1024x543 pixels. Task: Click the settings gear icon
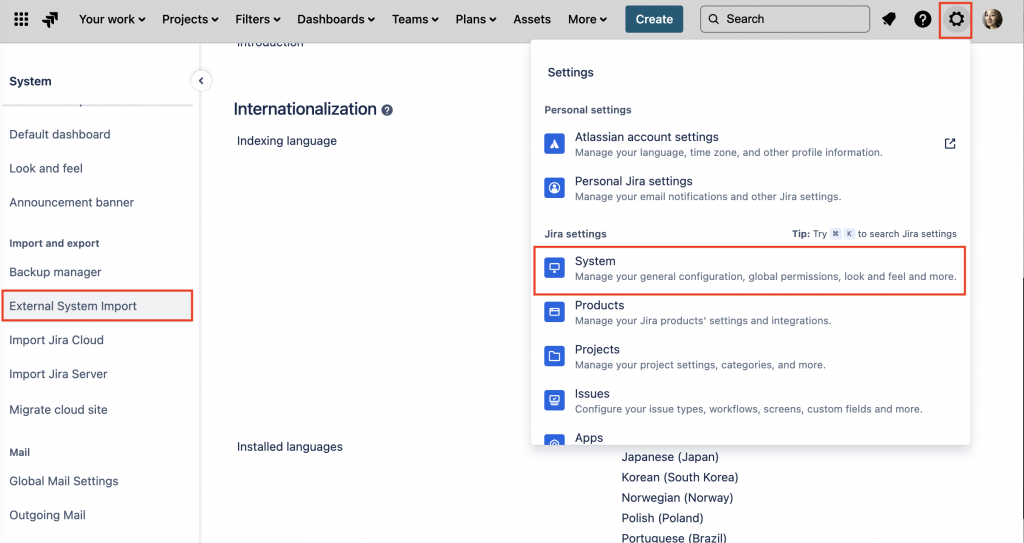pyautogui.click(x=956, y=19)
